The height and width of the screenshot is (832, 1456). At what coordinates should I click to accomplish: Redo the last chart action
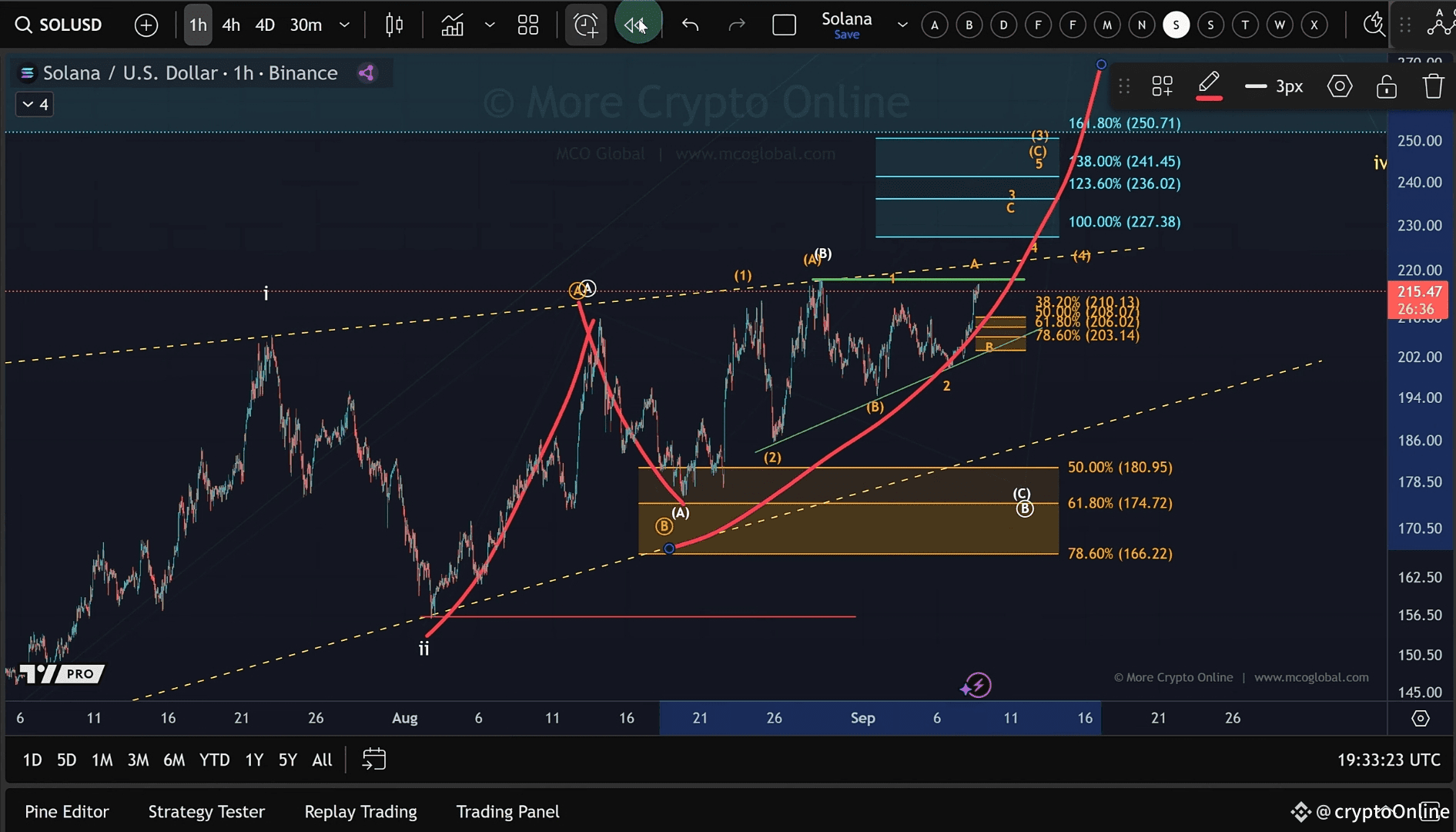737,25
